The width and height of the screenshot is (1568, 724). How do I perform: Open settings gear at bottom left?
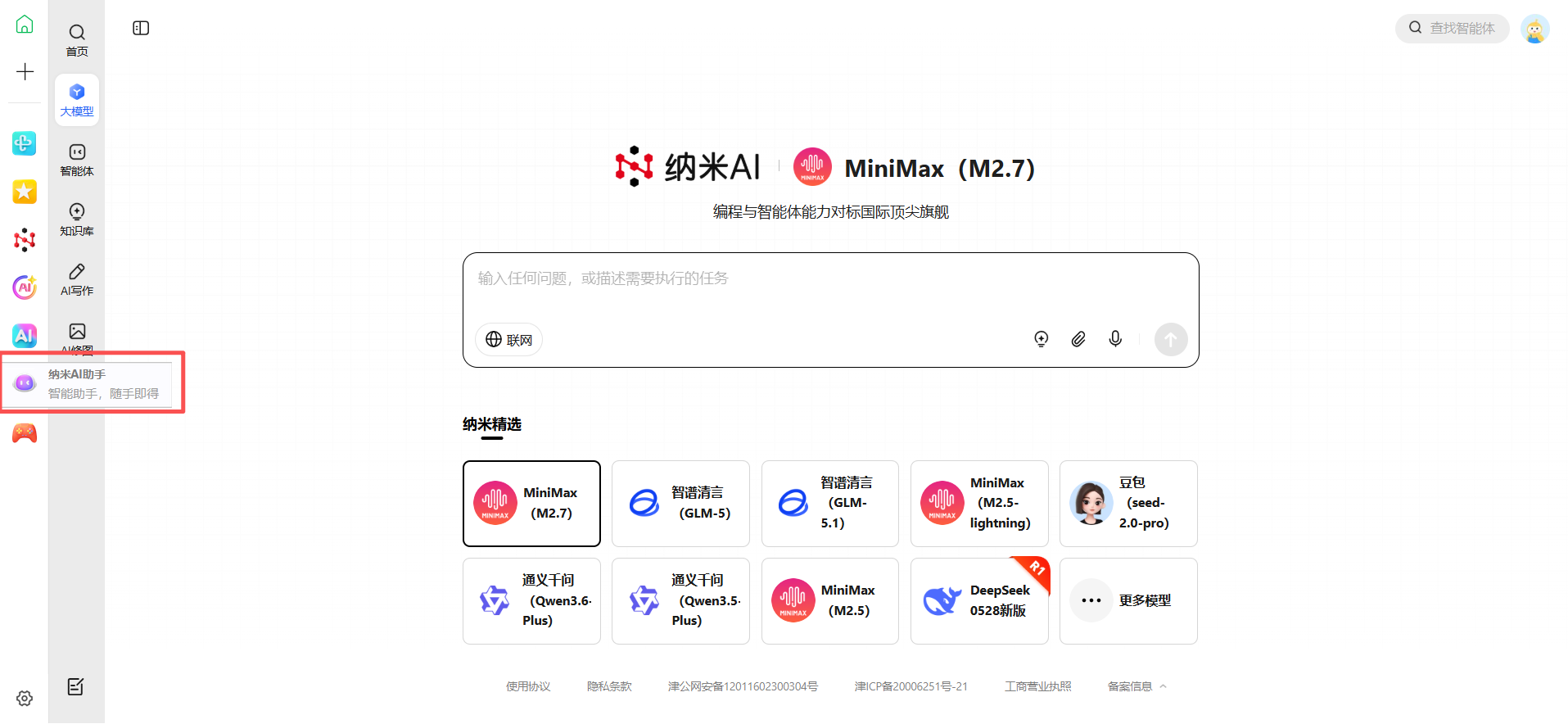[x=25, y=698]
